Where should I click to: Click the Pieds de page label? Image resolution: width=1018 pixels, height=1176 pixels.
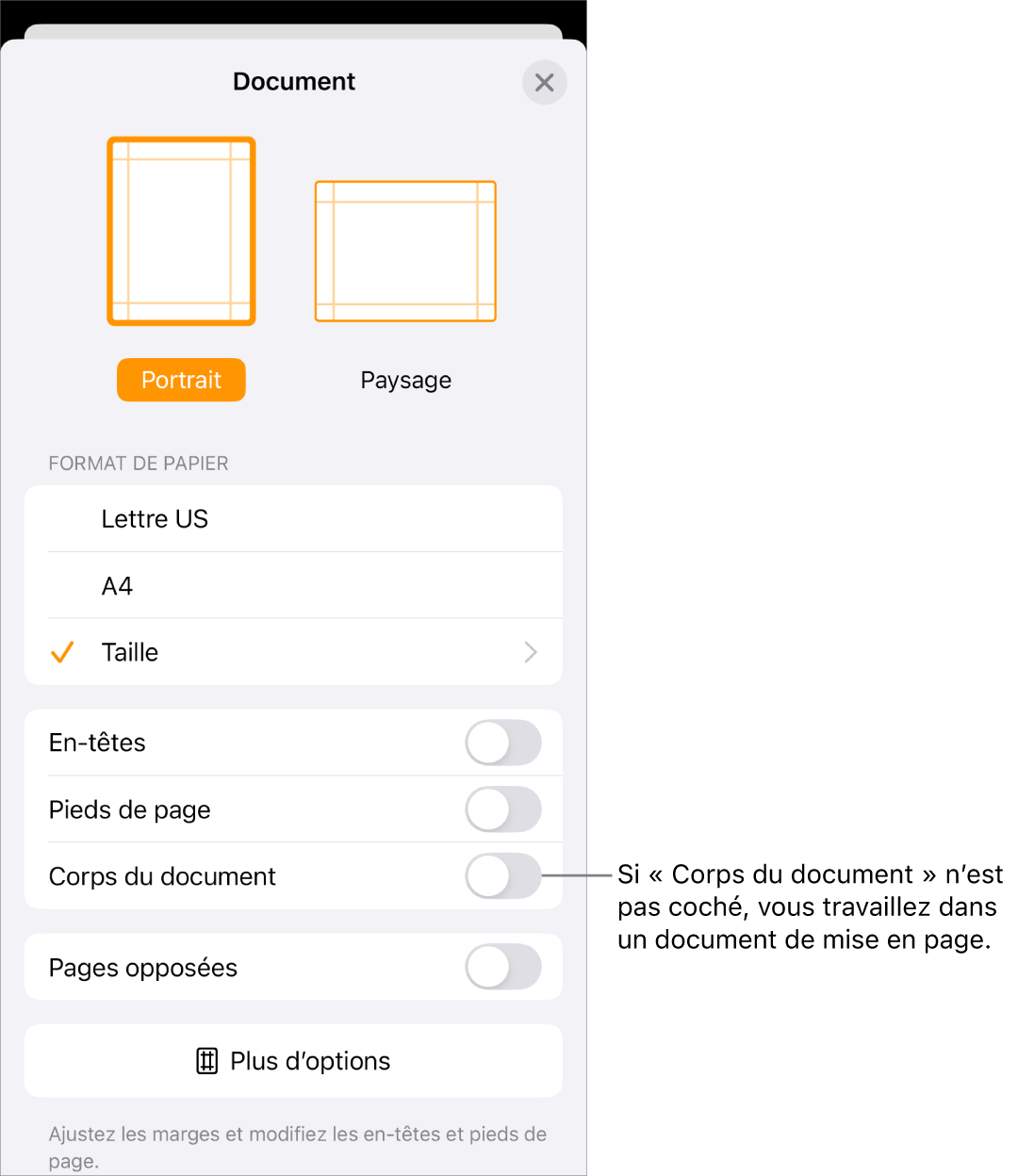130,809
